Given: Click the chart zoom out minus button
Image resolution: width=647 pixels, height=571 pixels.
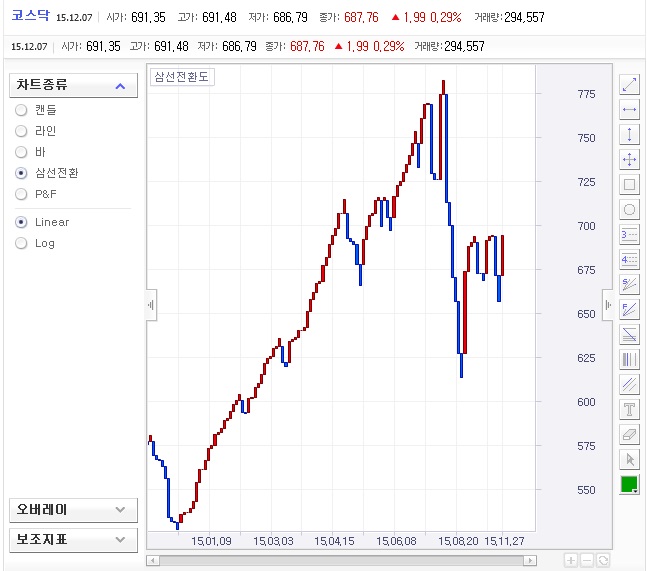Looking at the screenshot, I should point(587,561).
